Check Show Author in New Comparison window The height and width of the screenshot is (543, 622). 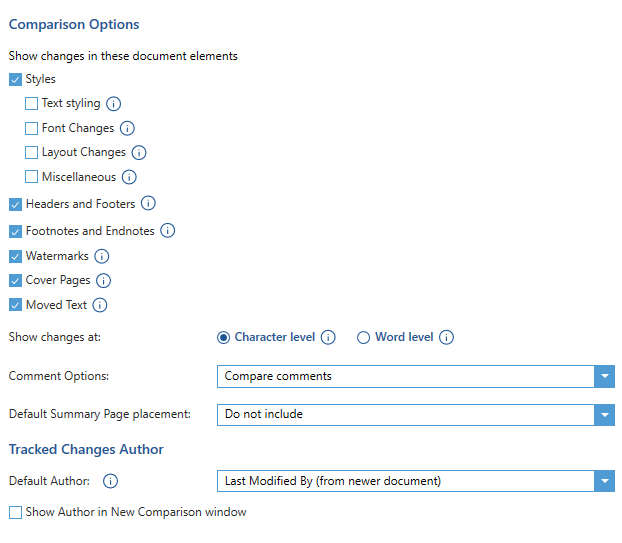pos(15,512)
